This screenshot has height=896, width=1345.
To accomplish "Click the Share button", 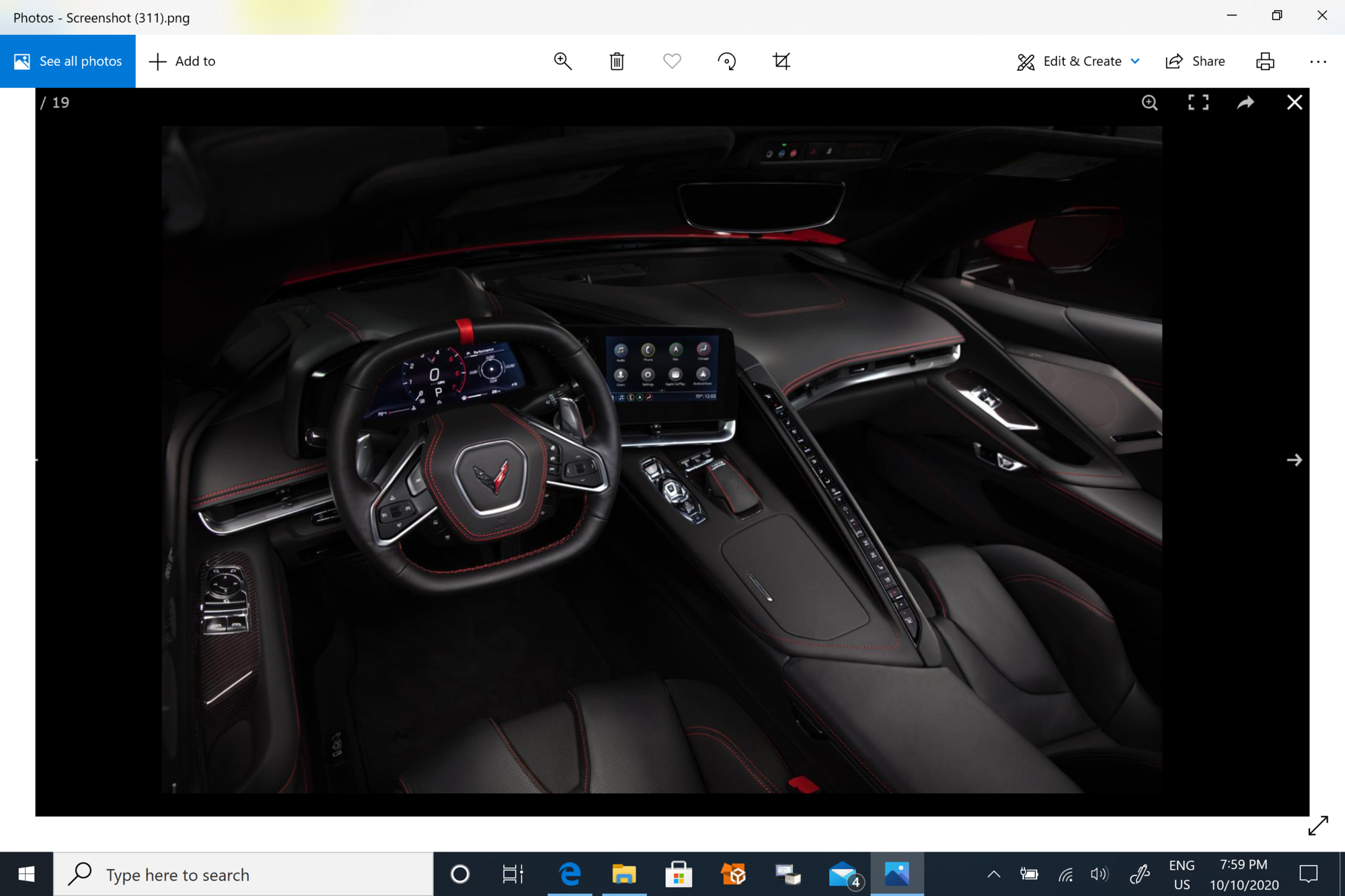I will pyautogui.click(x=1195, y=61).
